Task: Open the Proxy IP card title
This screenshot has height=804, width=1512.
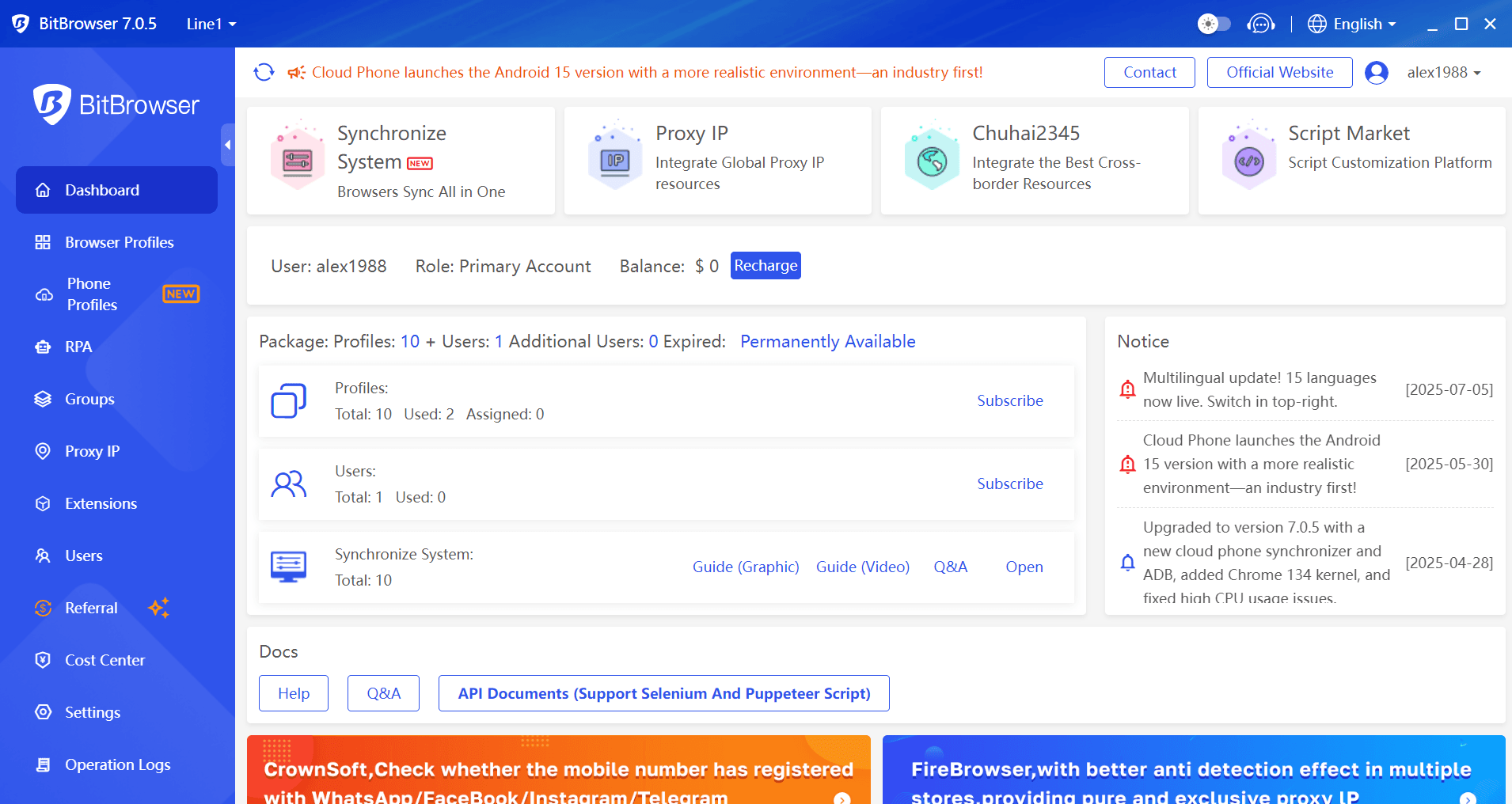Action: pyautogui.click(x=692, y=133)
